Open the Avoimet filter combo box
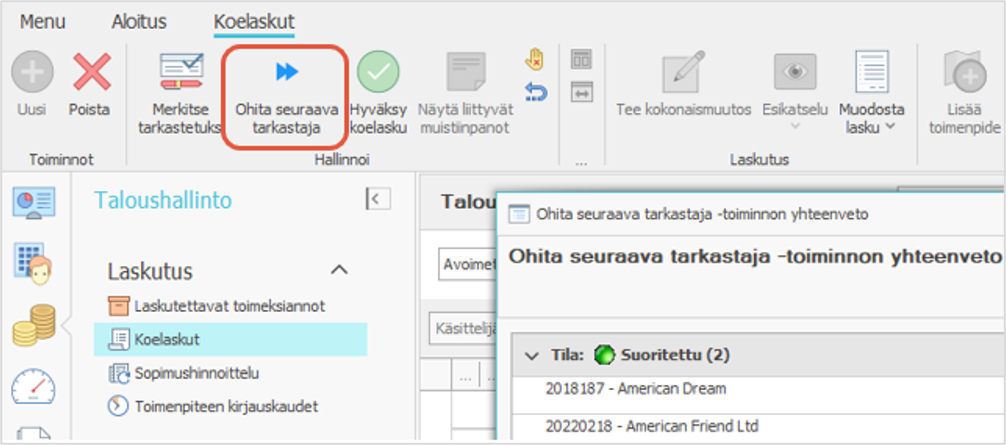Screen dimensions: 1006x445 pos(468,265)
